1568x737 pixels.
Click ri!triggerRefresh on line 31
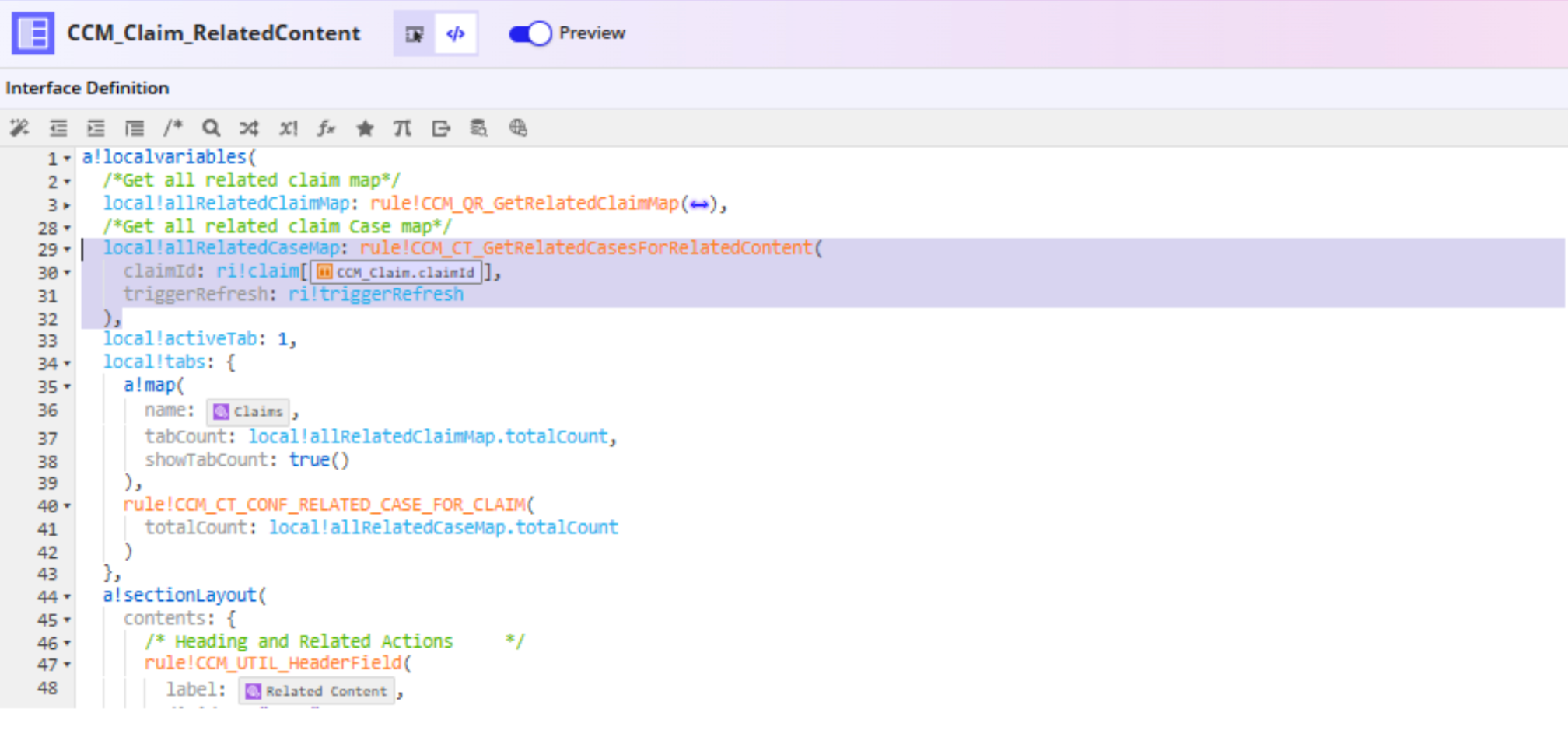376,294
